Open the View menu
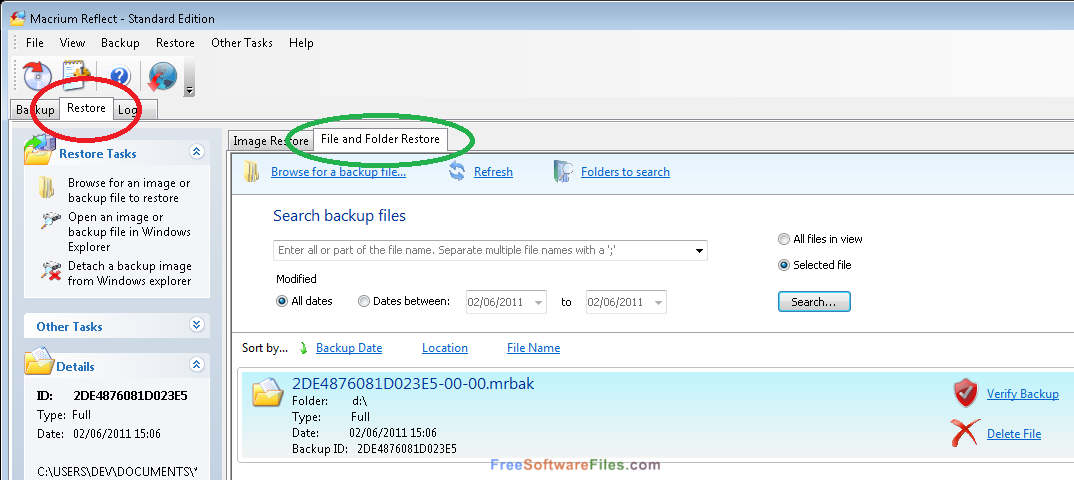Screen dimensions: 1074x480 tap(73, 42)
